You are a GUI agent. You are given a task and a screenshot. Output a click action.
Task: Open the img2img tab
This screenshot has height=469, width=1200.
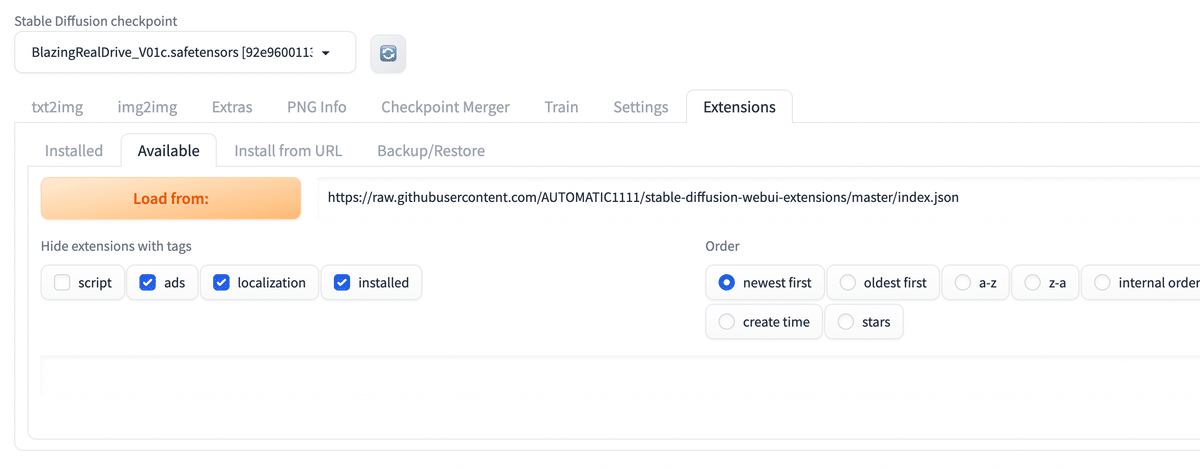[x=147, y=107]
